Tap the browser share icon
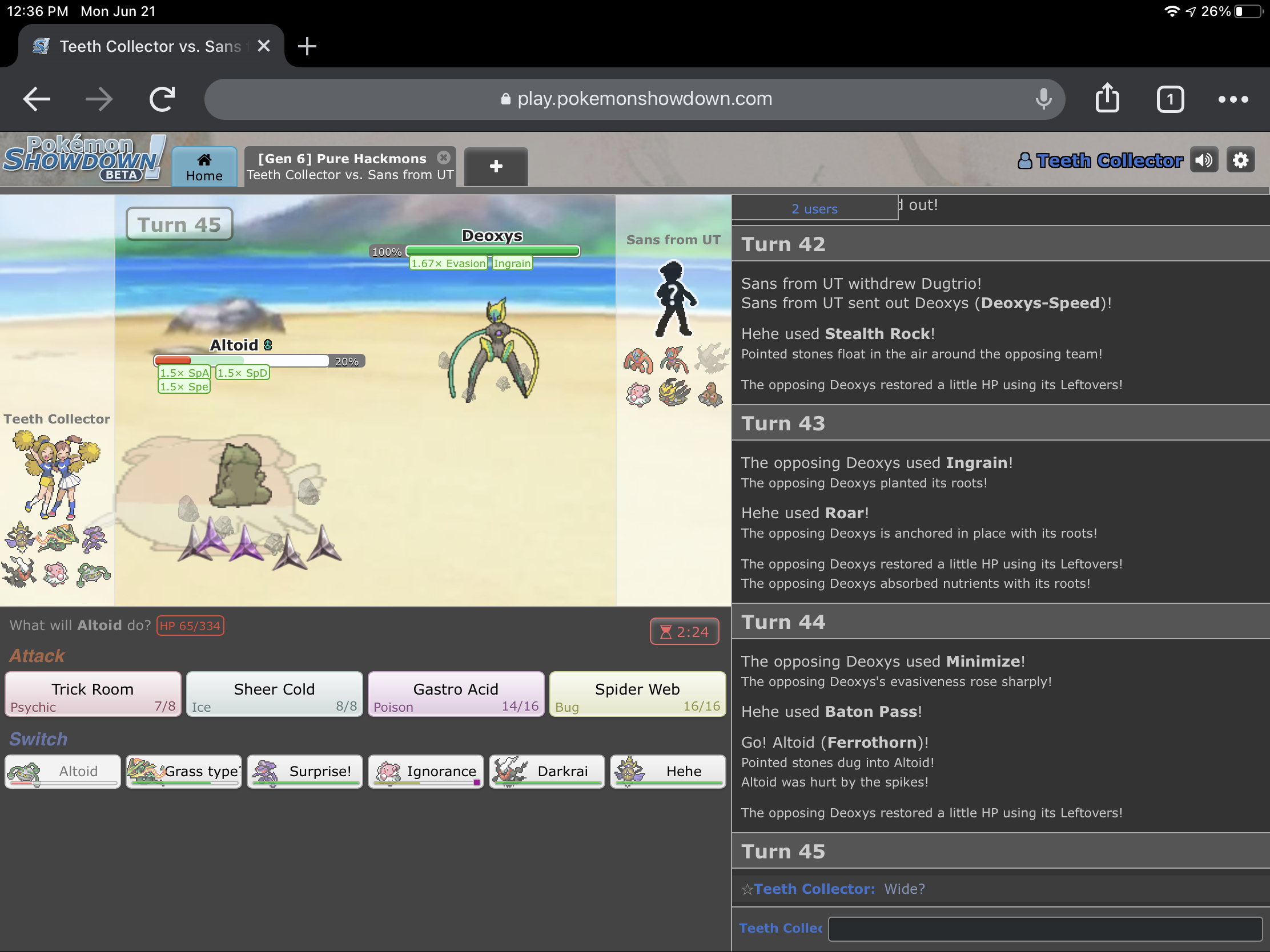 point(1106,99)
